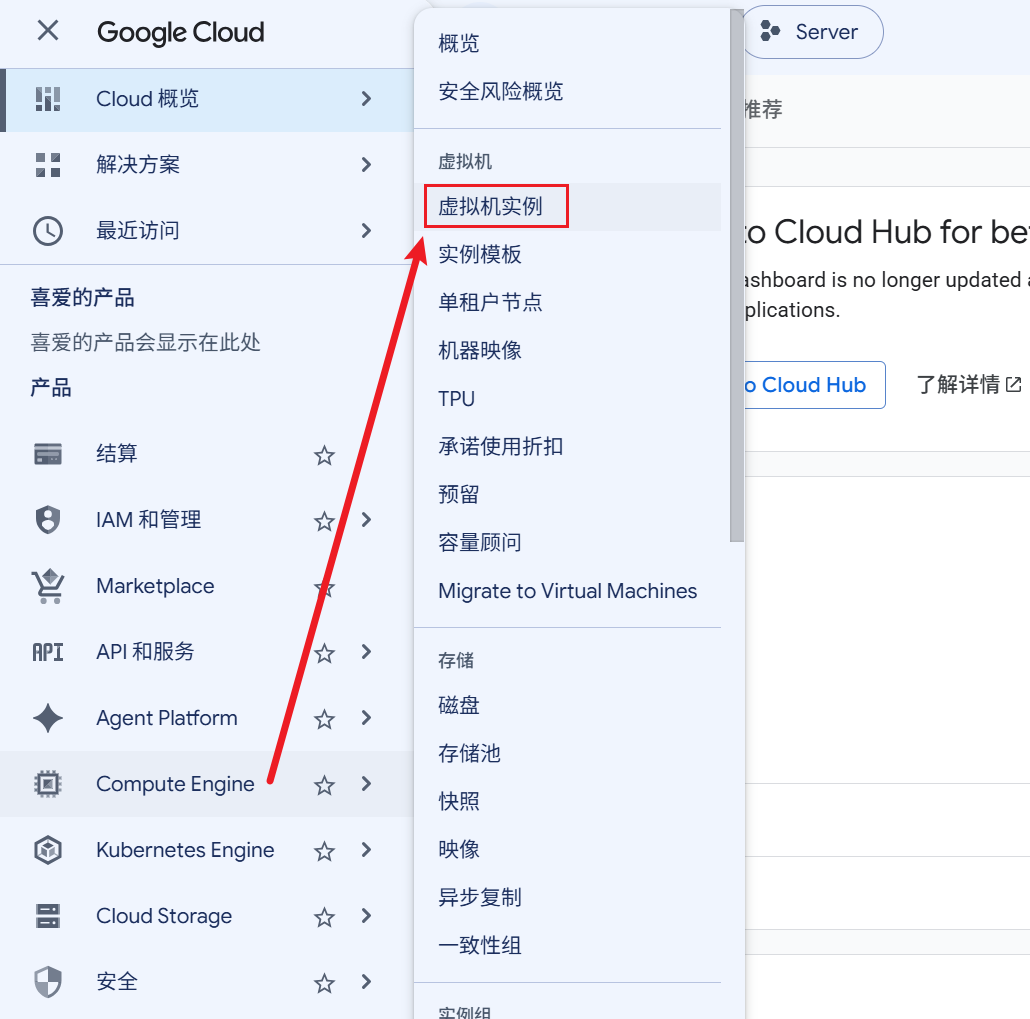Open 预留 submenu item
The height and width of the screenshot is (1019, 1030).
(568, 495)
